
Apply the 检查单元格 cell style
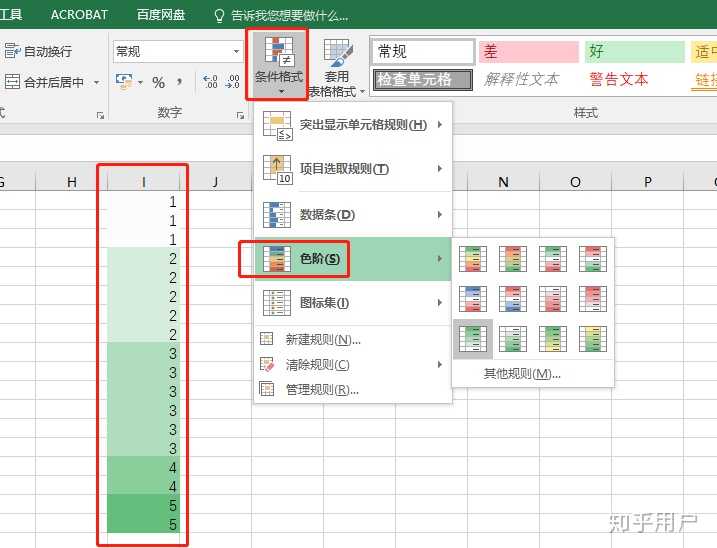(423, 80)
